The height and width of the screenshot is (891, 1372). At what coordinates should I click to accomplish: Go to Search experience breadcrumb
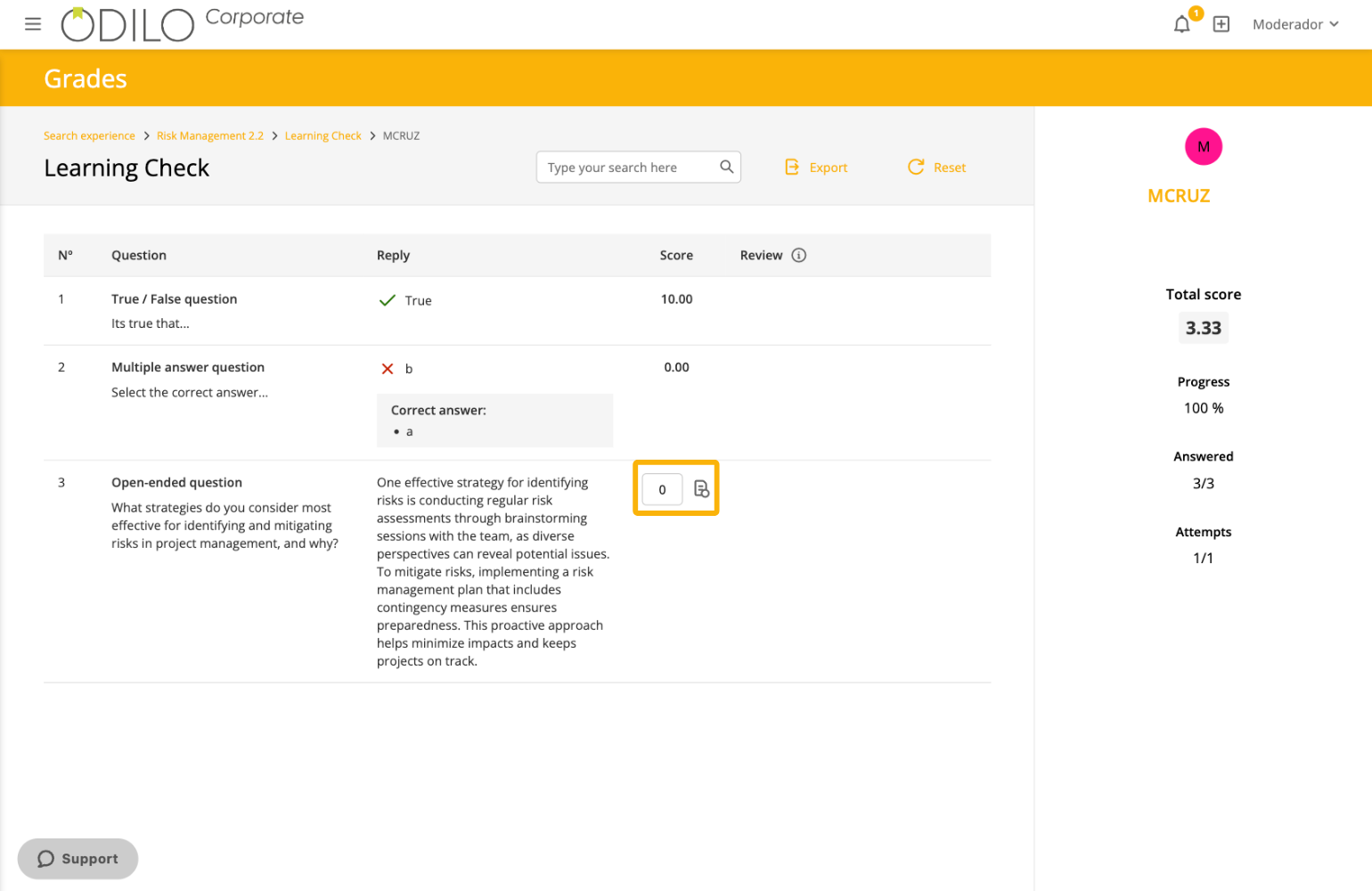89,136
